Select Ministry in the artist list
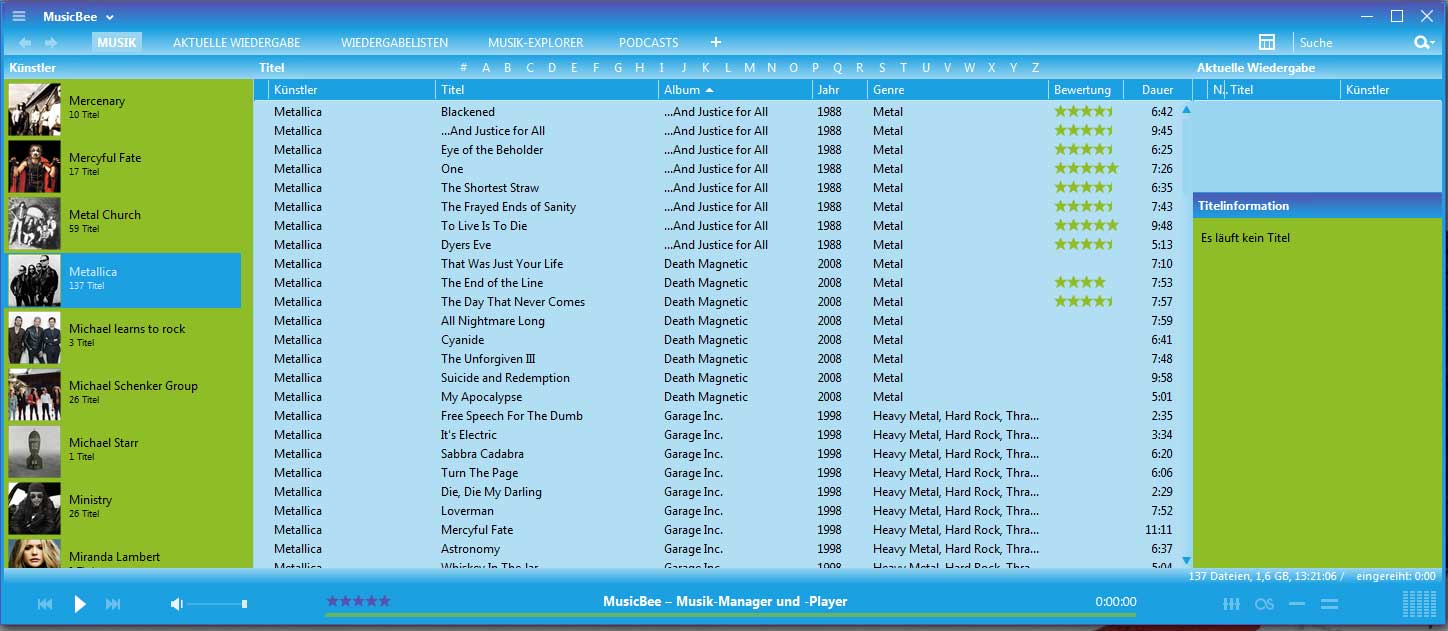The width and height of the screenshot is (1448, 631). [x=124, y=508]
